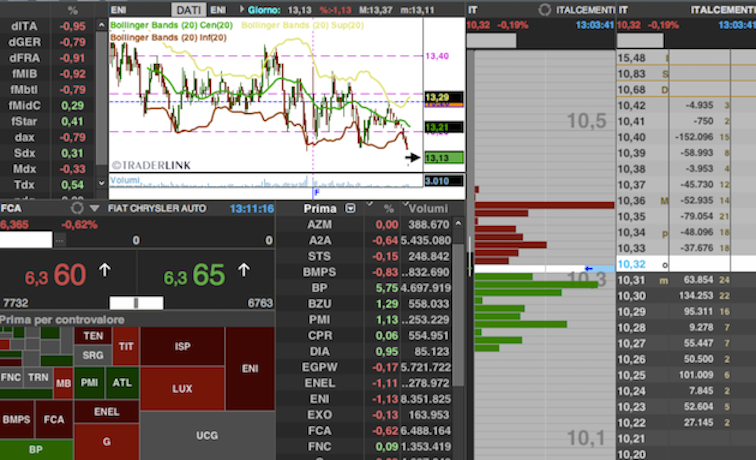The height and width of the screenshot is (460, 756).
Task: Select the AZM row
Action: click(364, 224)
